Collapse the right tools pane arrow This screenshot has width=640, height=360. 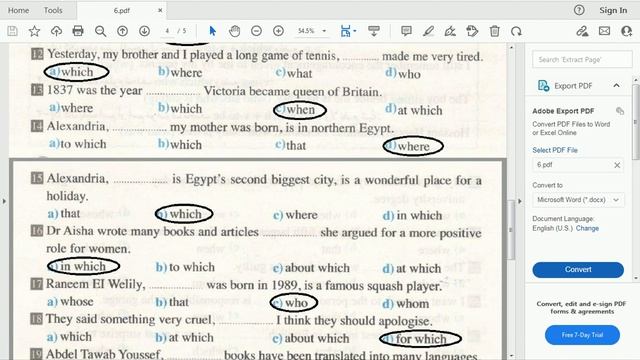520,201
